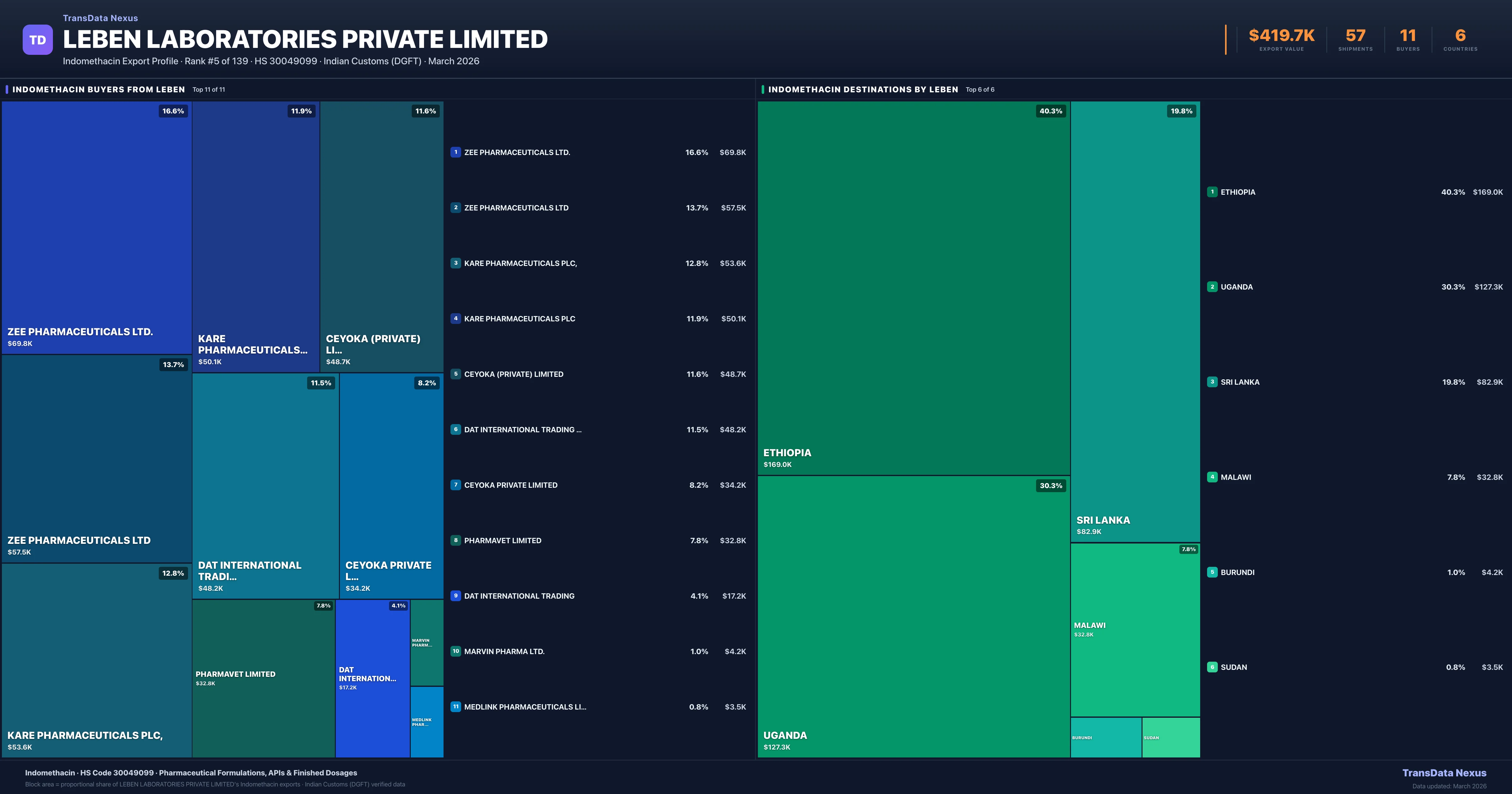Click the TransData Nexus header link

click(100, 18)
